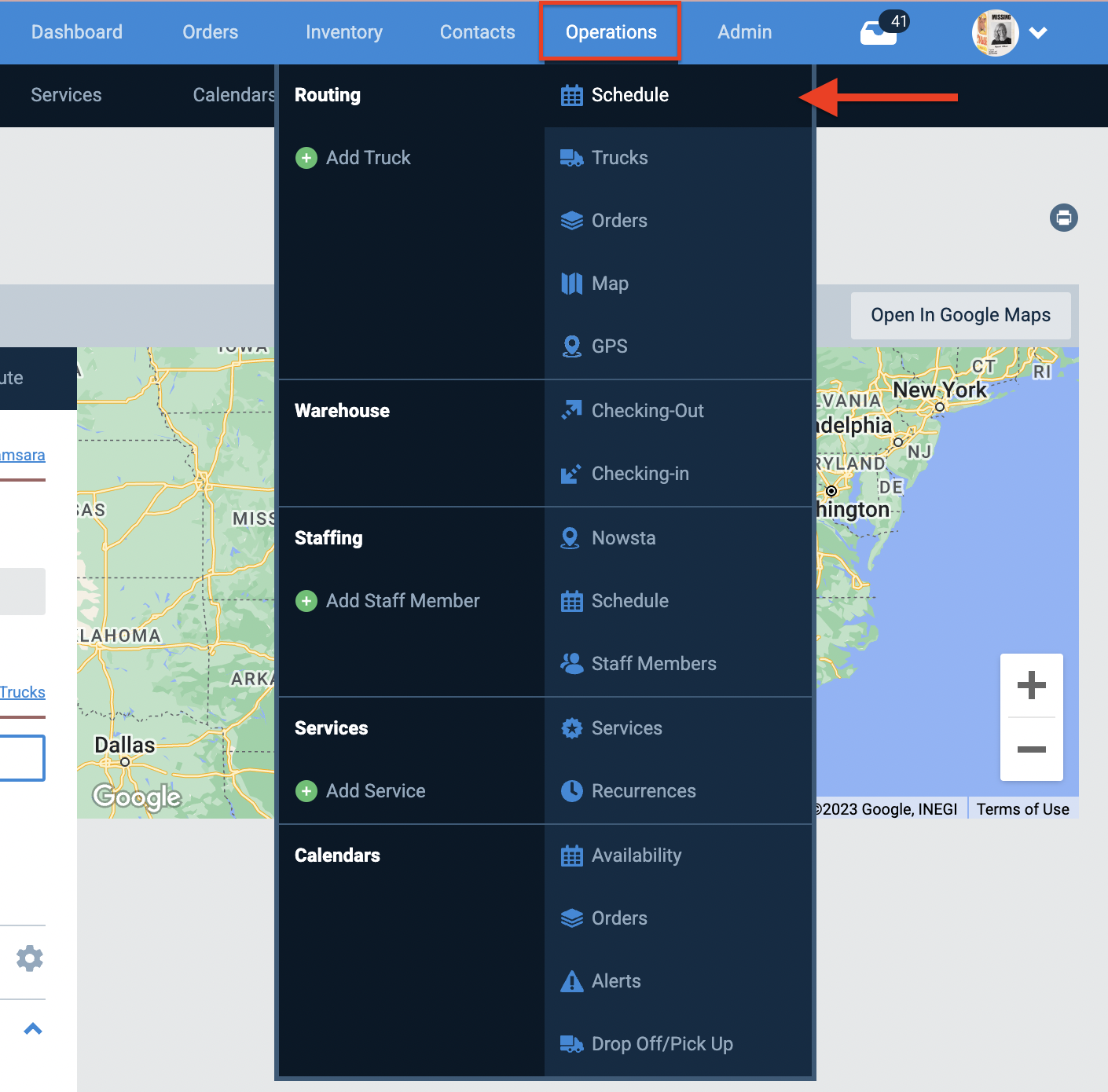Click the user profile avatar
The width and height of the screenshot is (1108, 1092).
coord(996,32)
